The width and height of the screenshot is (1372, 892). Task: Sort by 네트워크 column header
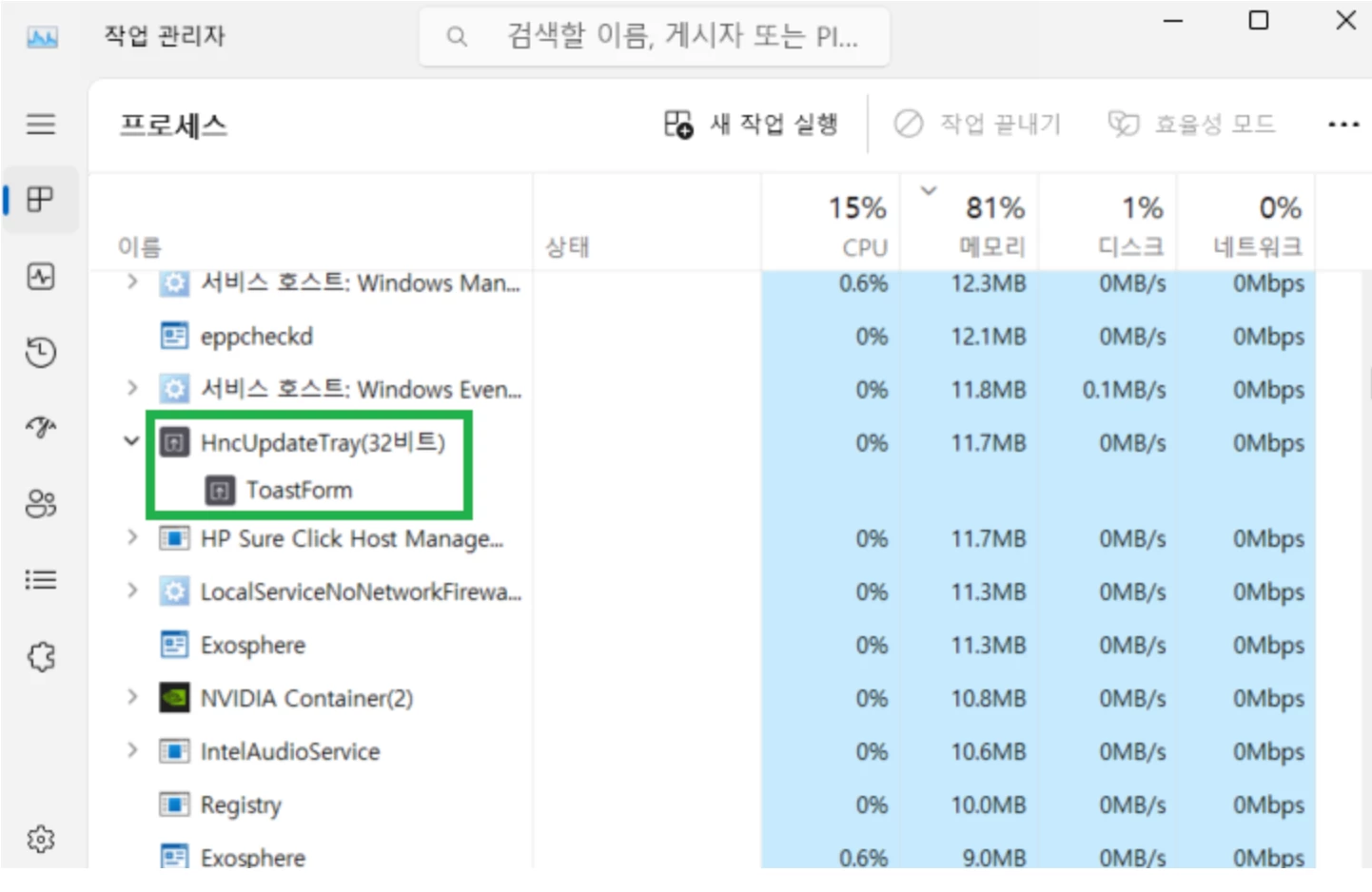click(x=1246, y=223)
